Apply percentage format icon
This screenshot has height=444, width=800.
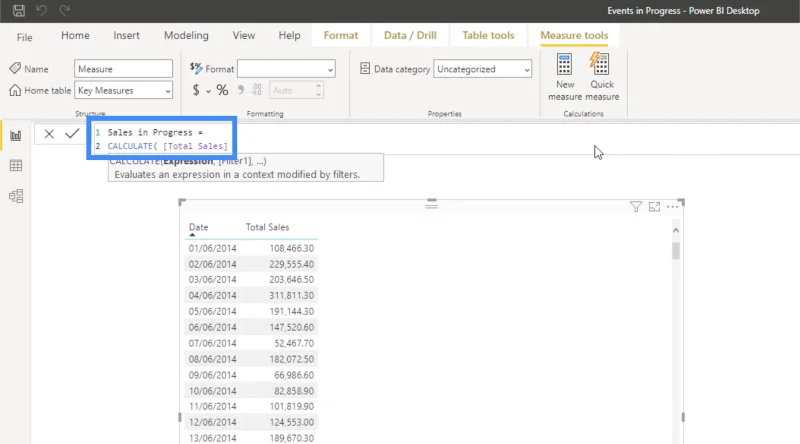[222, 90]
